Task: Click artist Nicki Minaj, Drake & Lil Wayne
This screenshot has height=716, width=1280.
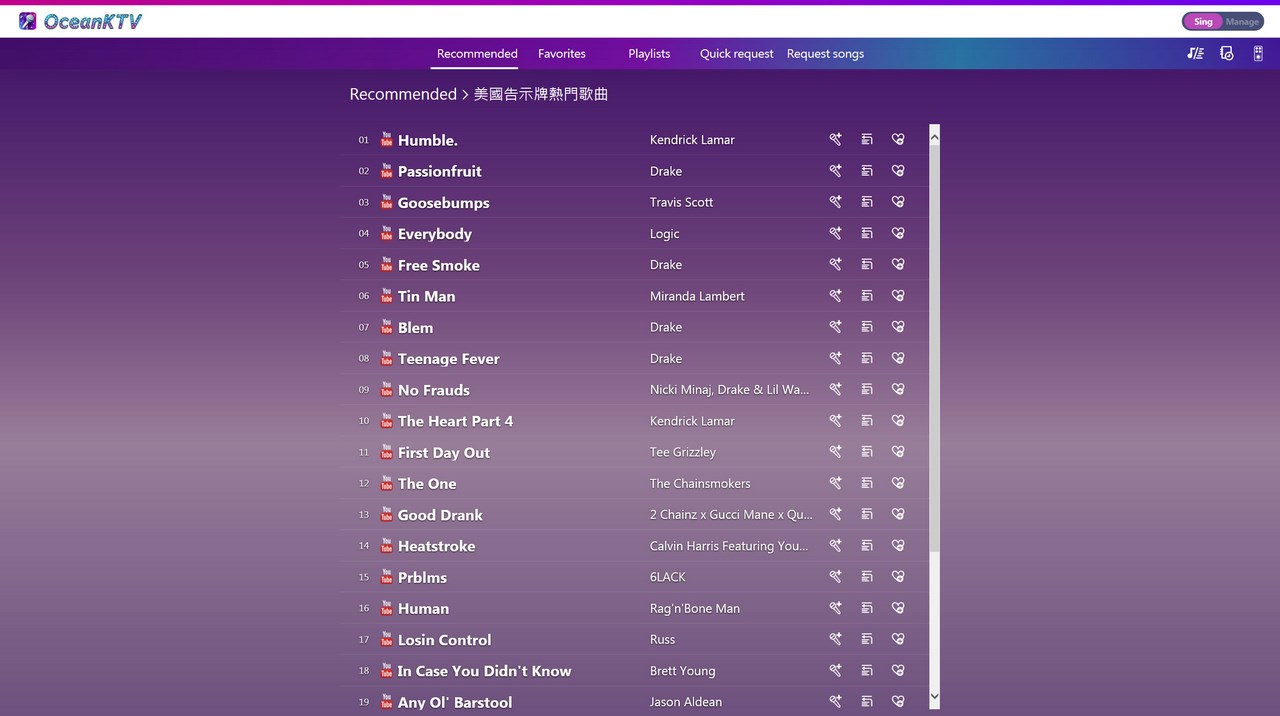Action: coord(730,389)
